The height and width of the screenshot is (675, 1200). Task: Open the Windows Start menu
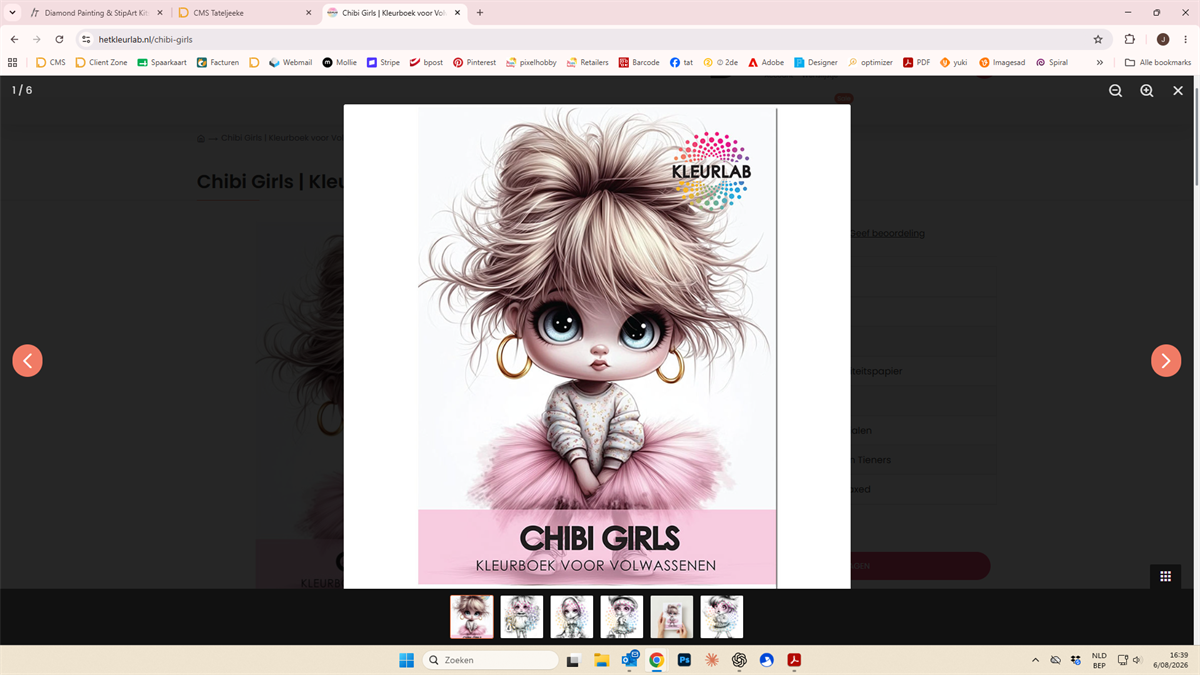click(x=407, y=660)
